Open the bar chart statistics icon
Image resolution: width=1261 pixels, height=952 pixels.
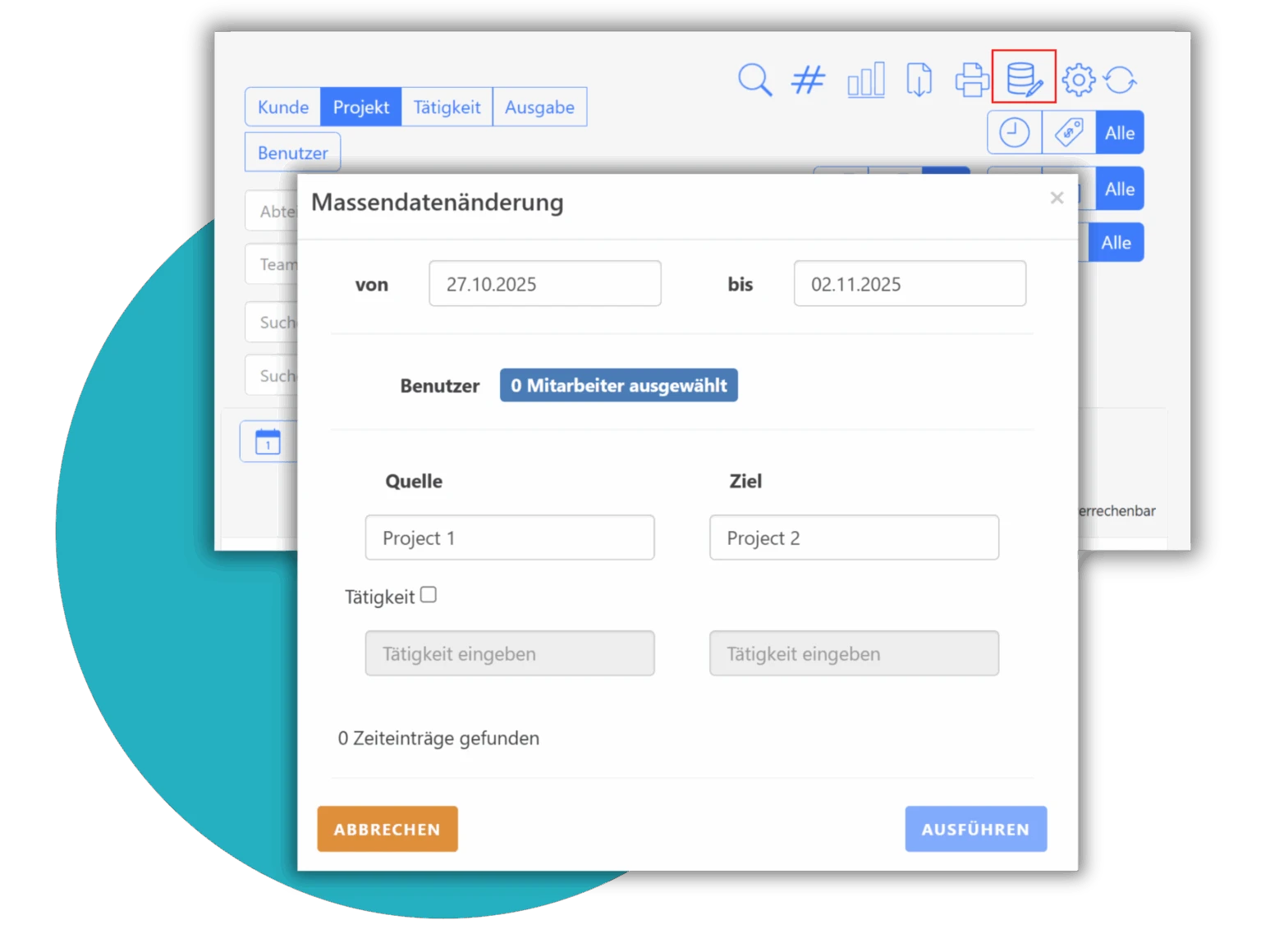pos(865,80)
